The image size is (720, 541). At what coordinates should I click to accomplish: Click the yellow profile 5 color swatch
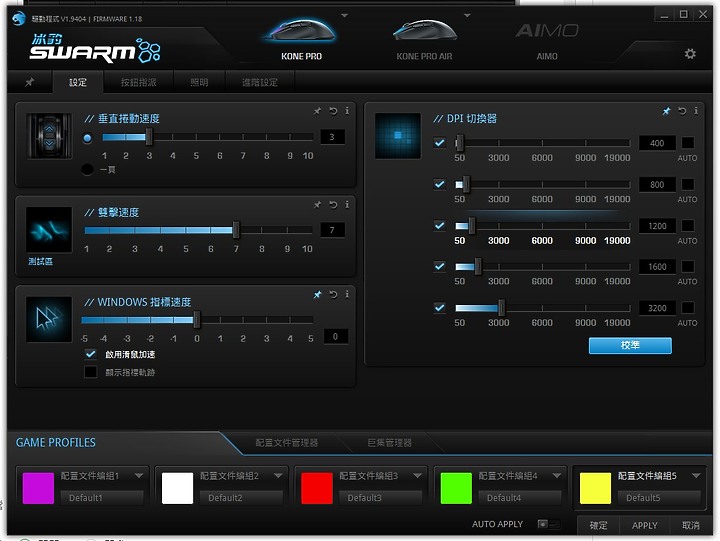click(x=595, y=488)
